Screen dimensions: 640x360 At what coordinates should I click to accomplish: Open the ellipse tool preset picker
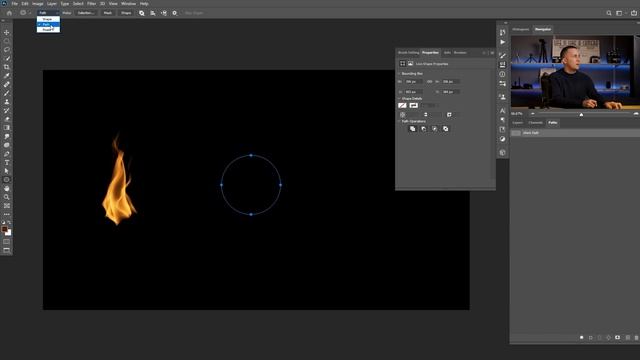point(25,13)
